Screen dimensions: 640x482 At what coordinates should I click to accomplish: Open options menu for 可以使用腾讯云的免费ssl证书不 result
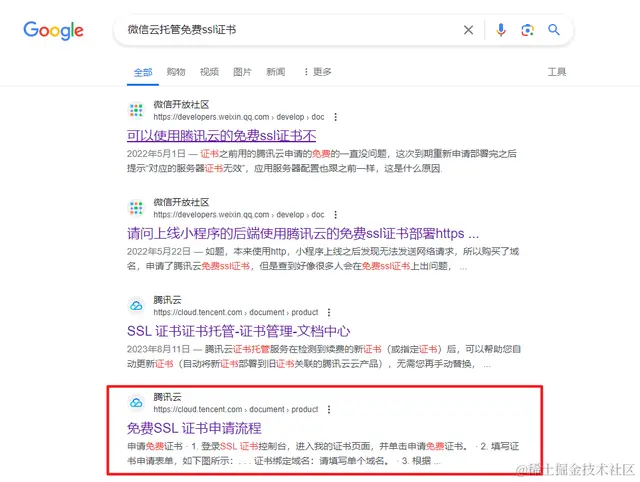pos(336,117)
